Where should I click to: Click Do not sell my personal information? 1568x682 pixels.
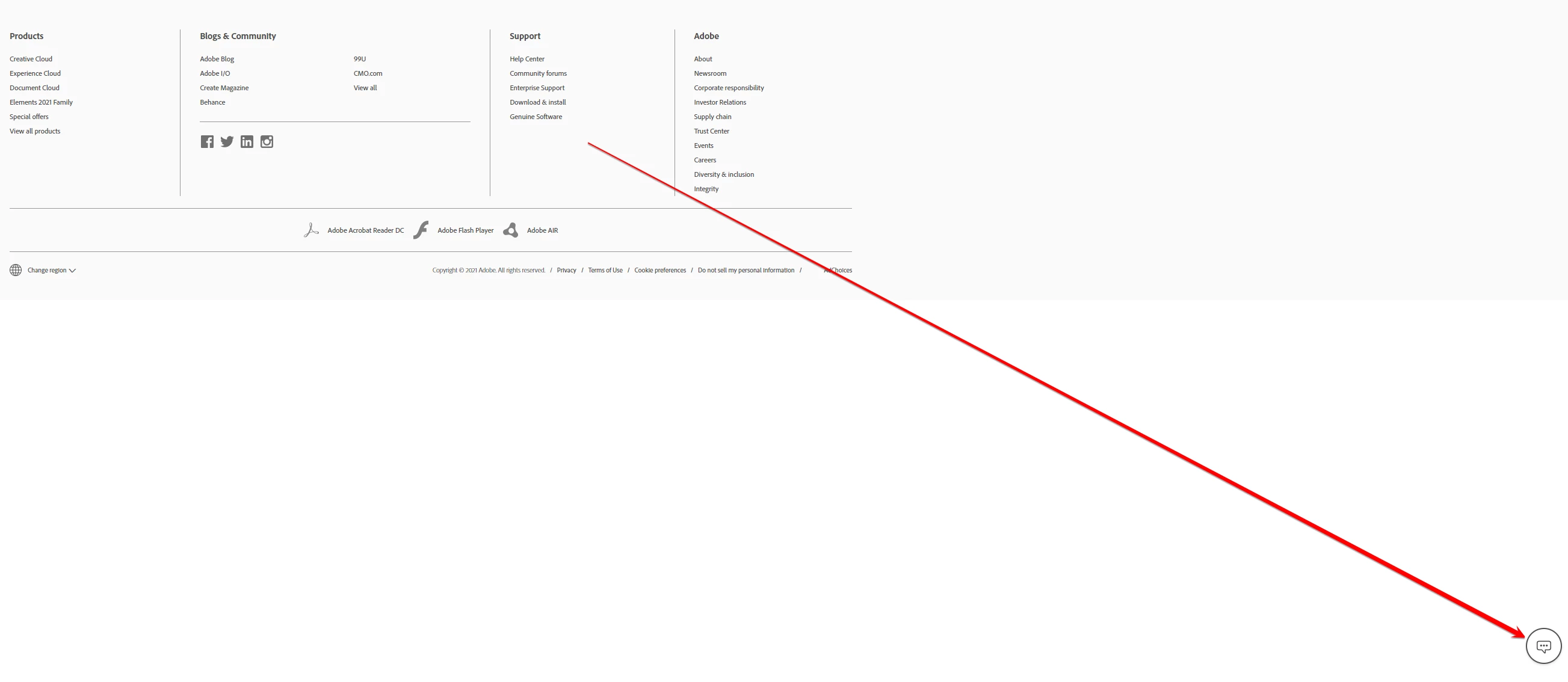[x=745, y=270]
